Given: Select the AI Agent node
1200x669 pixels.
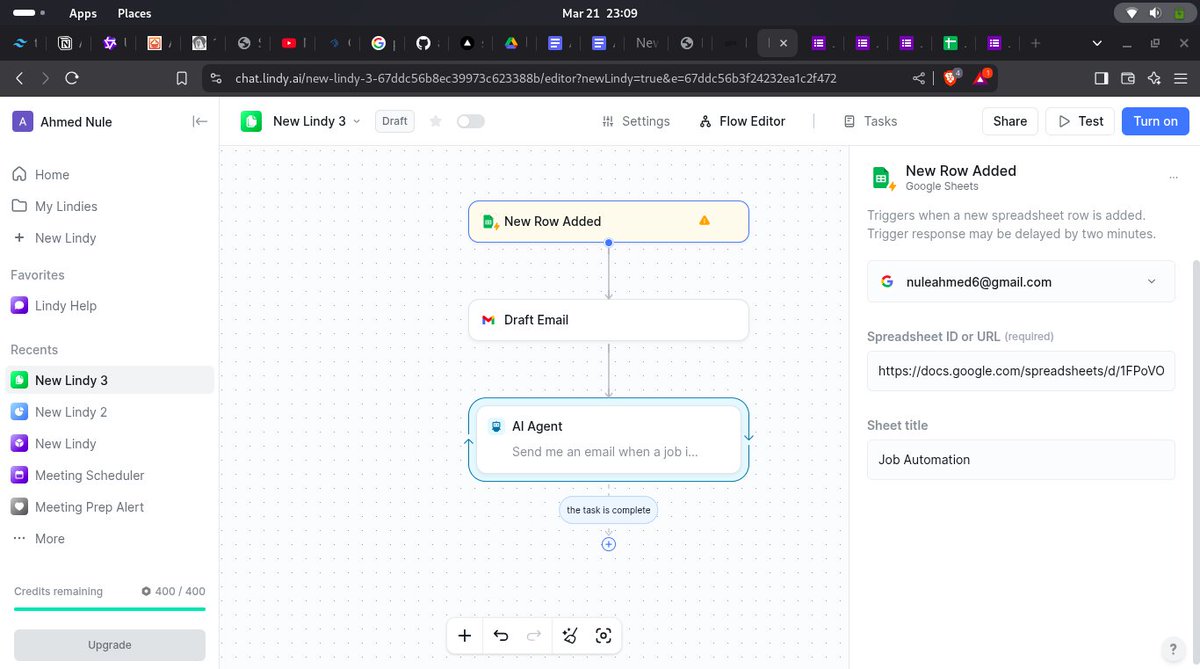Looking at the screenshot, I should (x=608, y=439).
